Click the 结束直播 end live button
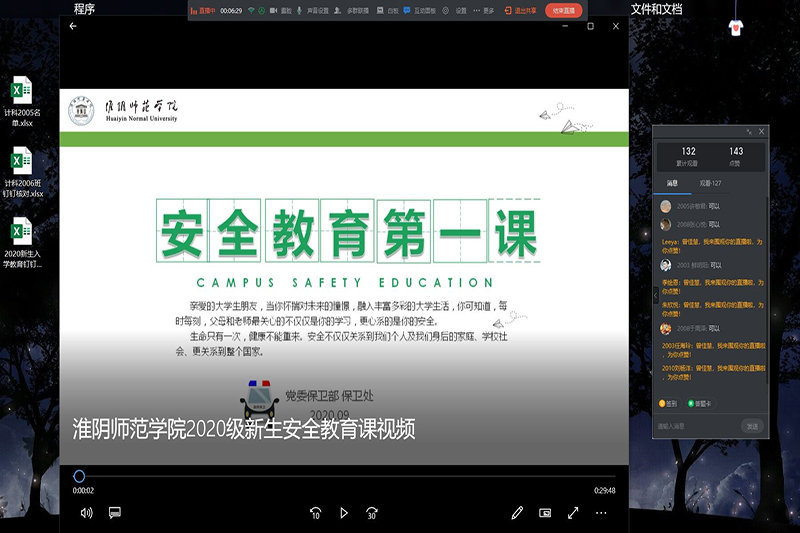The height and width of the screenshot is (533, 800). coord(564,10)
